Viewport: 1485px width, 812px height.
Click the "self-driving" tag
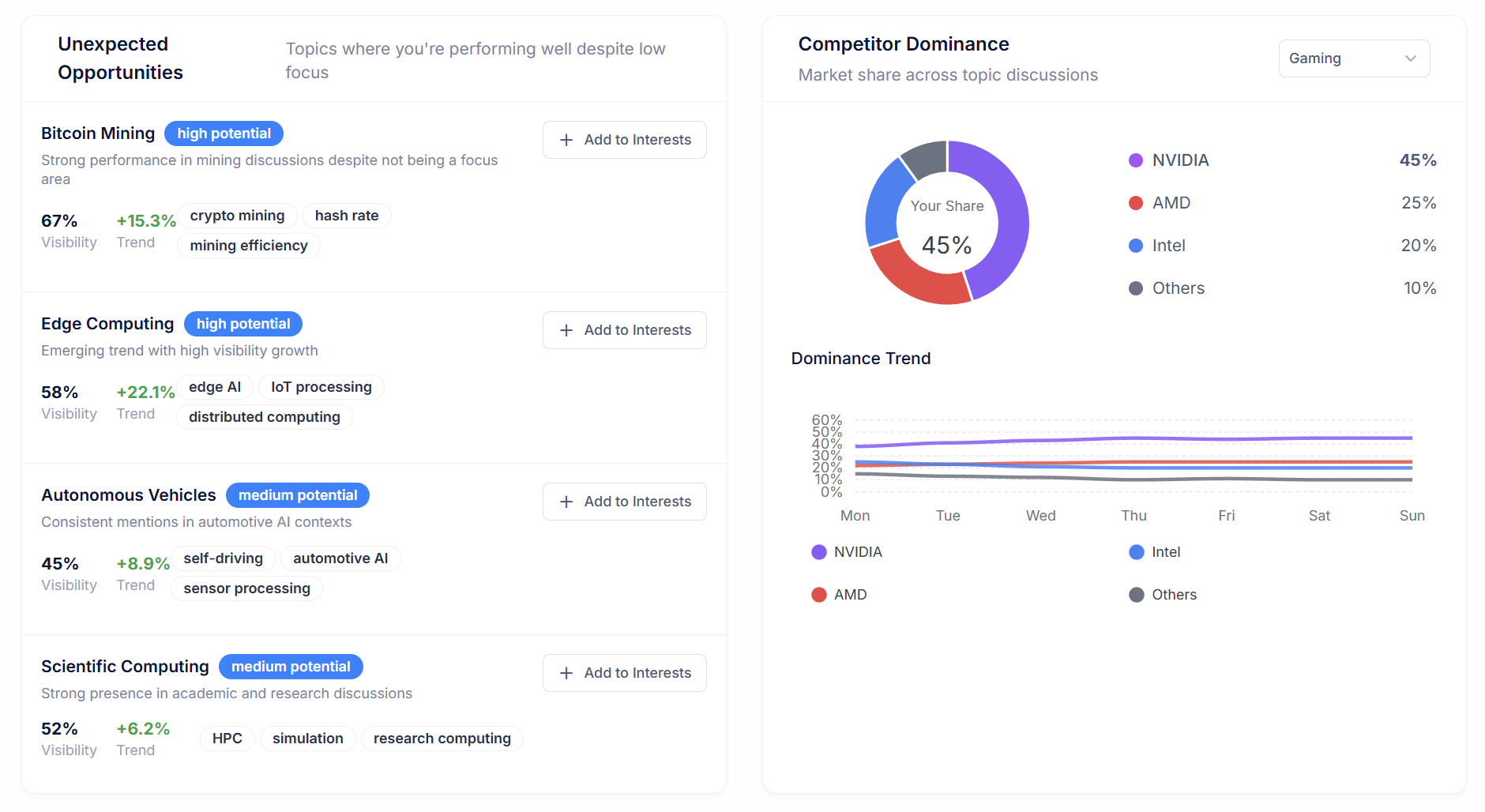(224, 558)
